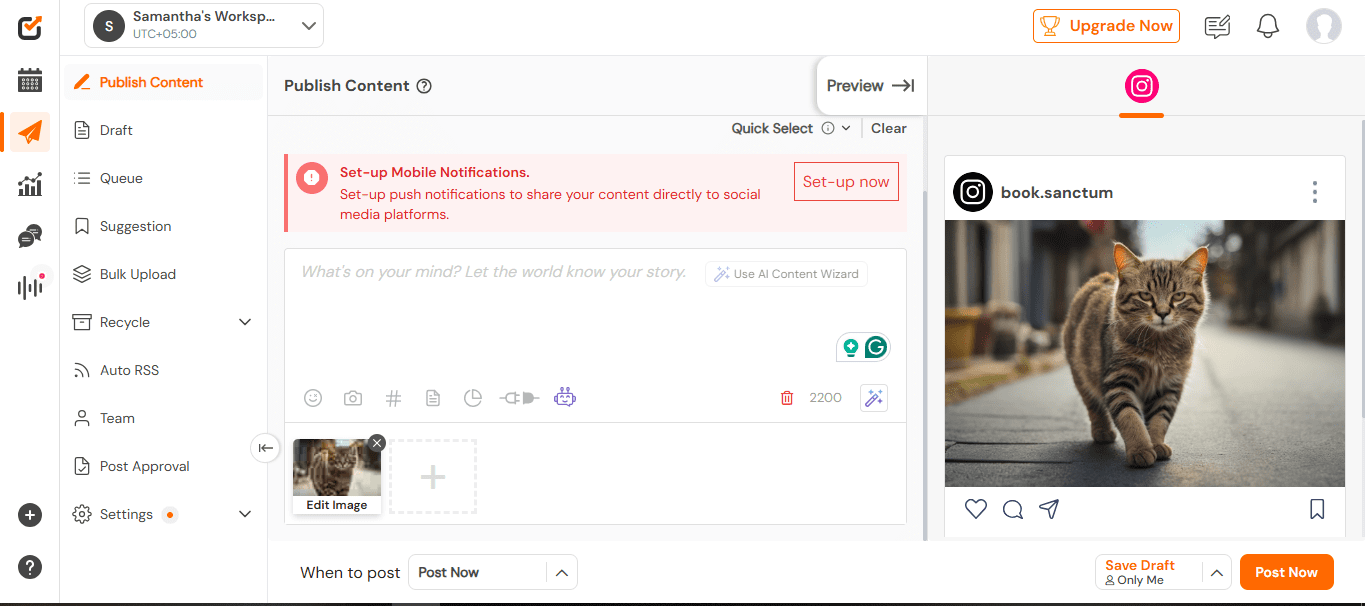Open the analytics chart icon in the sidebar
The image size is (1365, 606).
[29, 184]
